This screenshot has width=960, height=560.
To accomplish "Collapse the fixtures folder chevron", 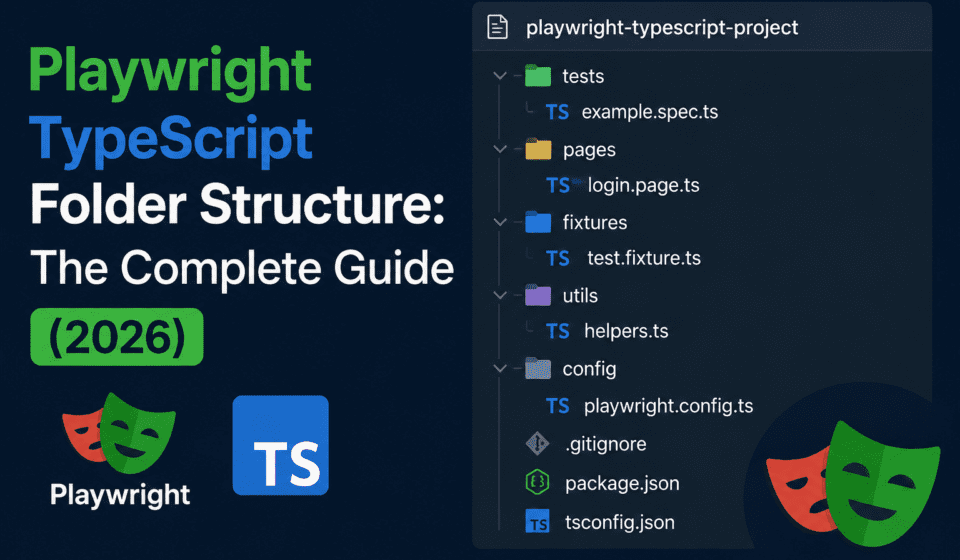I will 500,222.
